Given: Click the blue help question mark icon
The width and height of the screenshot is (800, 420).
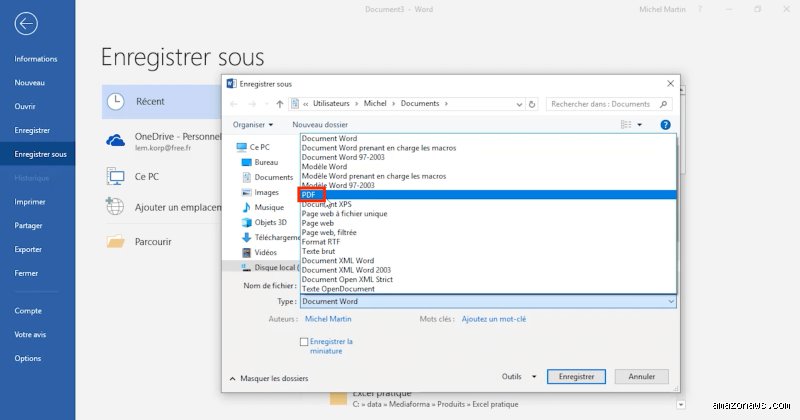Looking at the screenshot, I should [665, 125].
